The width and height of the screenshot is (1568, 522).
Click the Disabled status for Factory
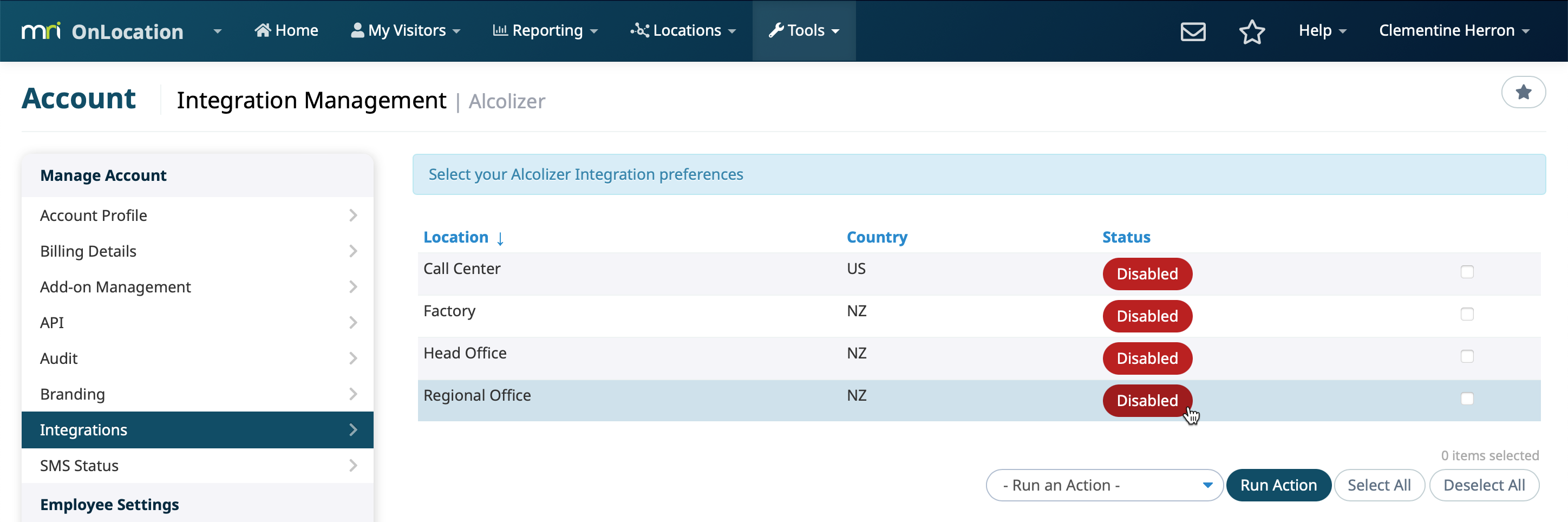[x=1147, y=316]
